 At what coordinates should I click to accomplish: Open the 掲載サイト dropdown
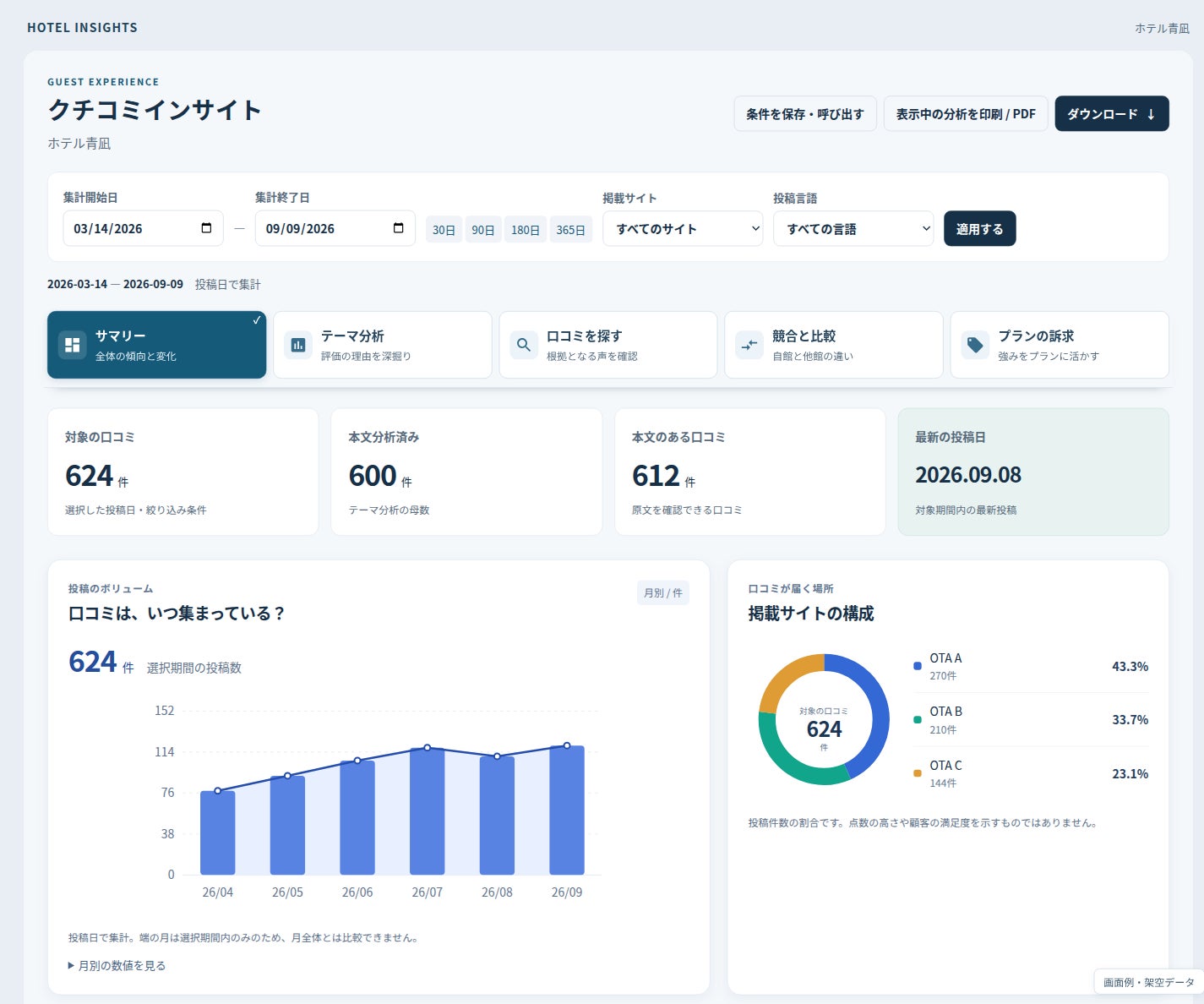click(683, 229)
